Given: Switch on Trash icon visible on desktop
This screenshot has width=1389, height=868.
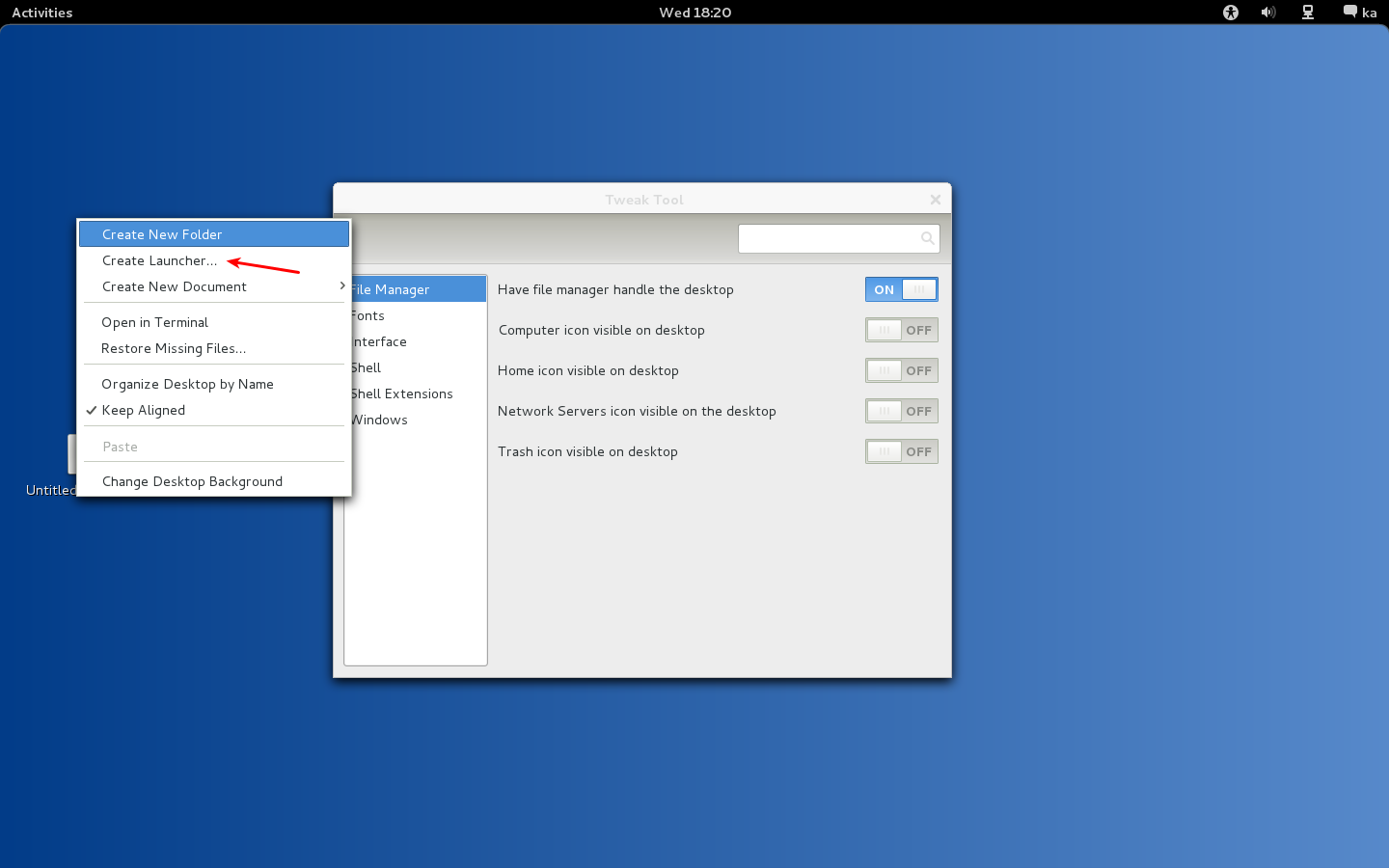Looking at the screenshot, I should point(901,451).
